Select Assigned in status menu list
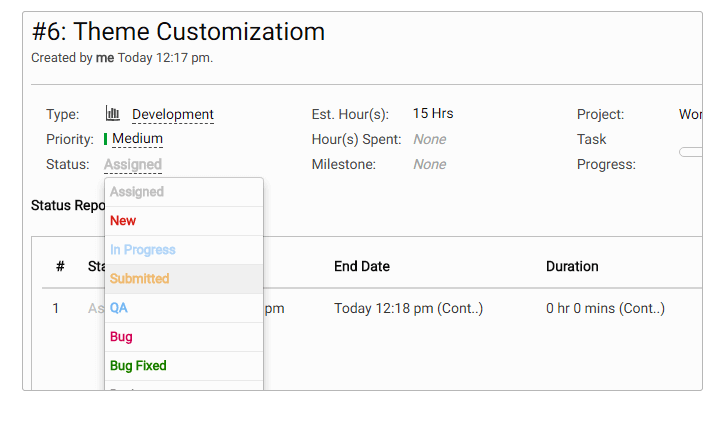 (184, 192)
